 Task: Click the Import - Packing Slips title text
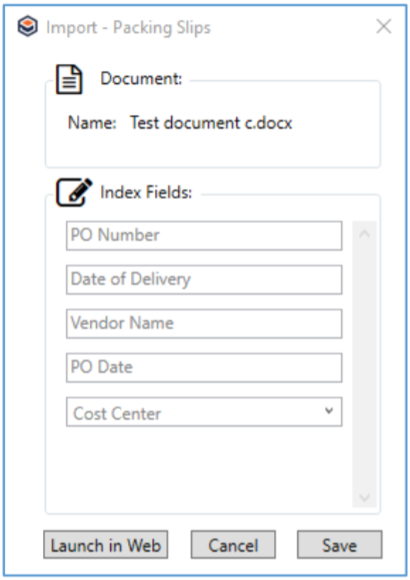128,28
